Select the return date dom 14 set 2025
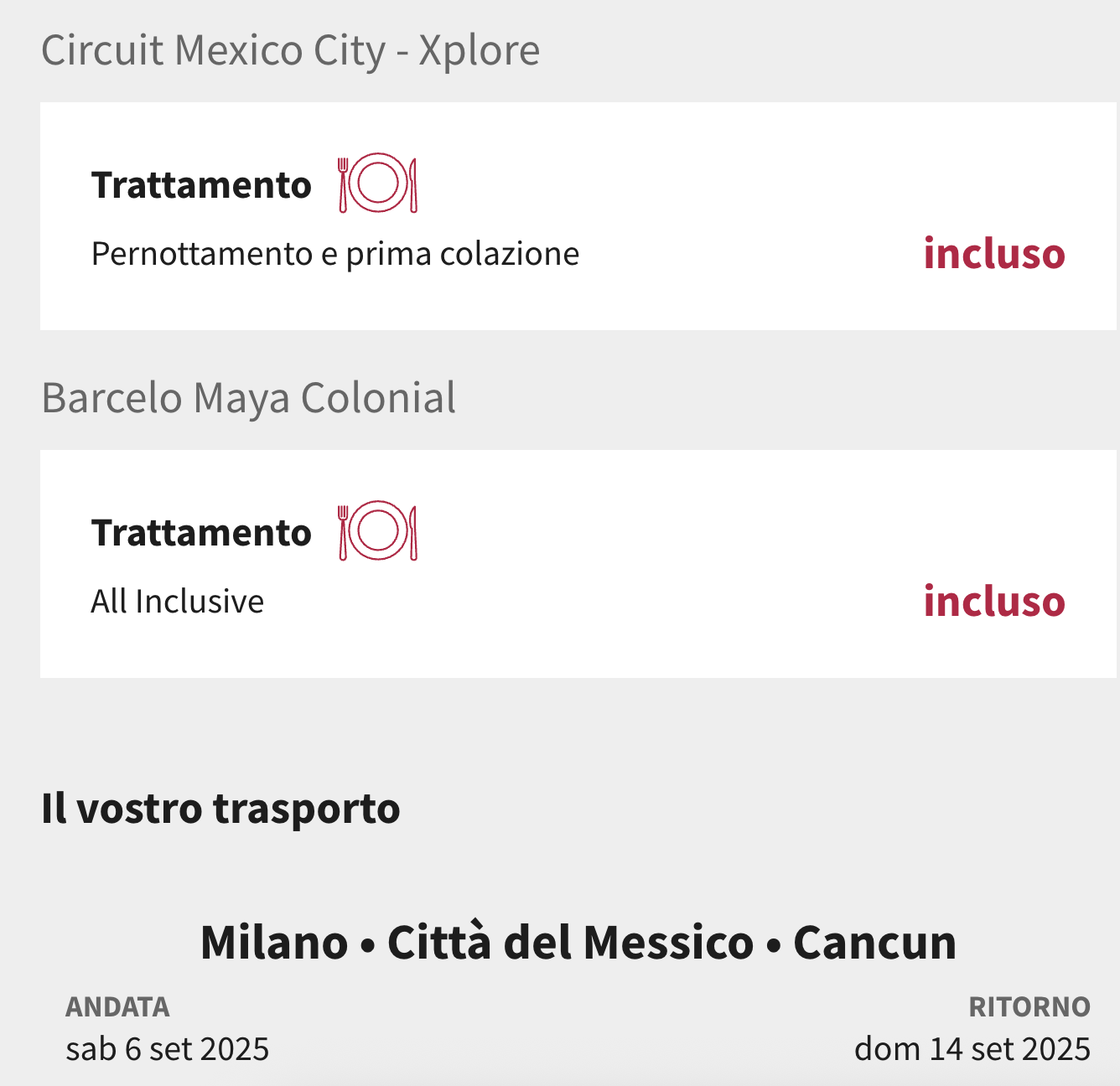The image size is (1120, 1086). [x=972, y=1049]
